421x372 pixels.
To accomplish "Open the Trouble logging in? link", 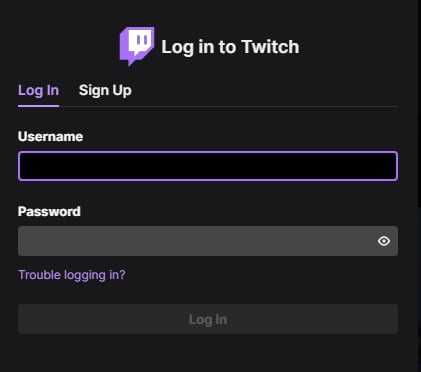I will 72,275.
